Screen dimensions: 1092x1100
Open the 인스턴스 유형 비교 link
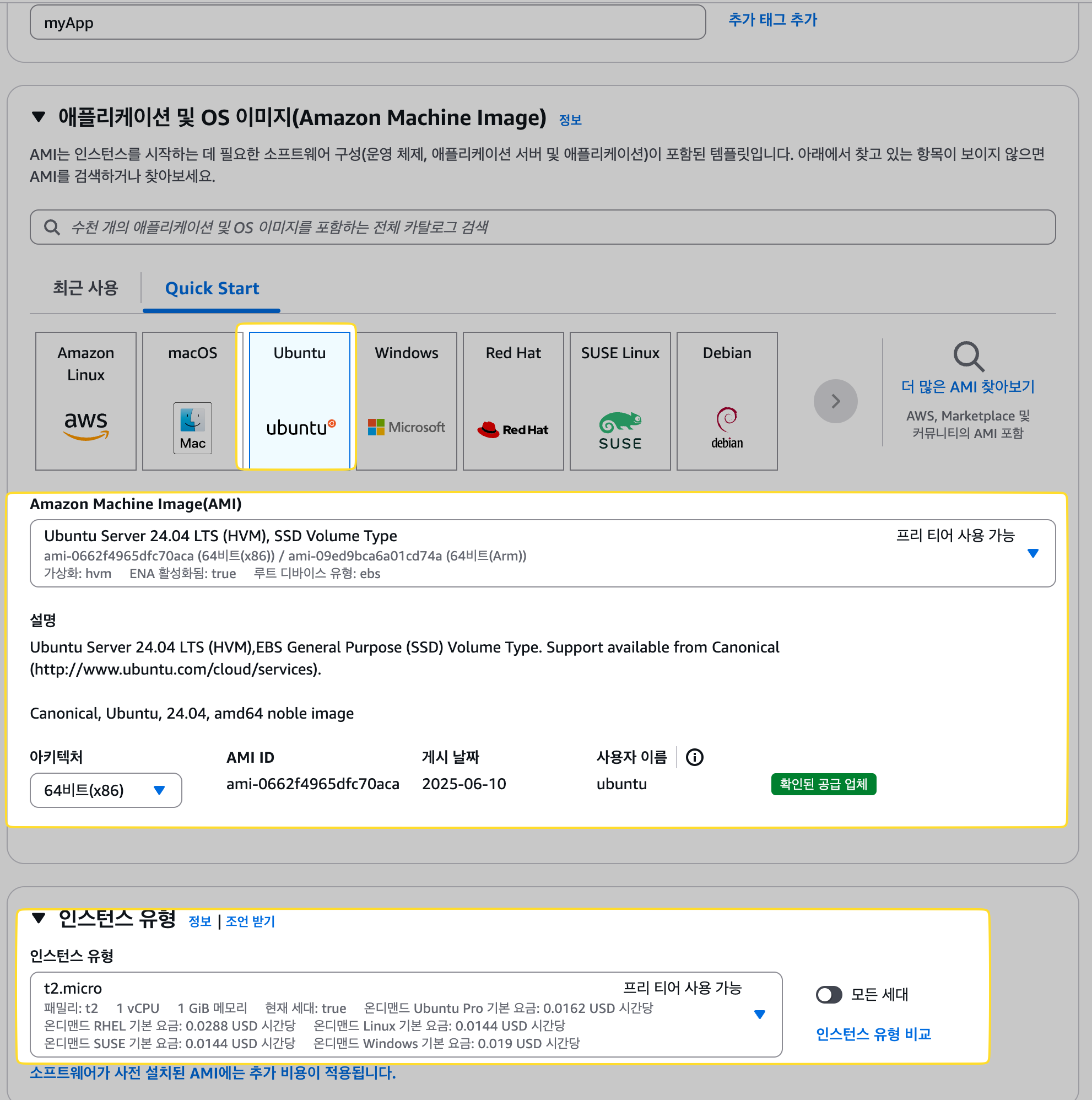[873, 1034]
